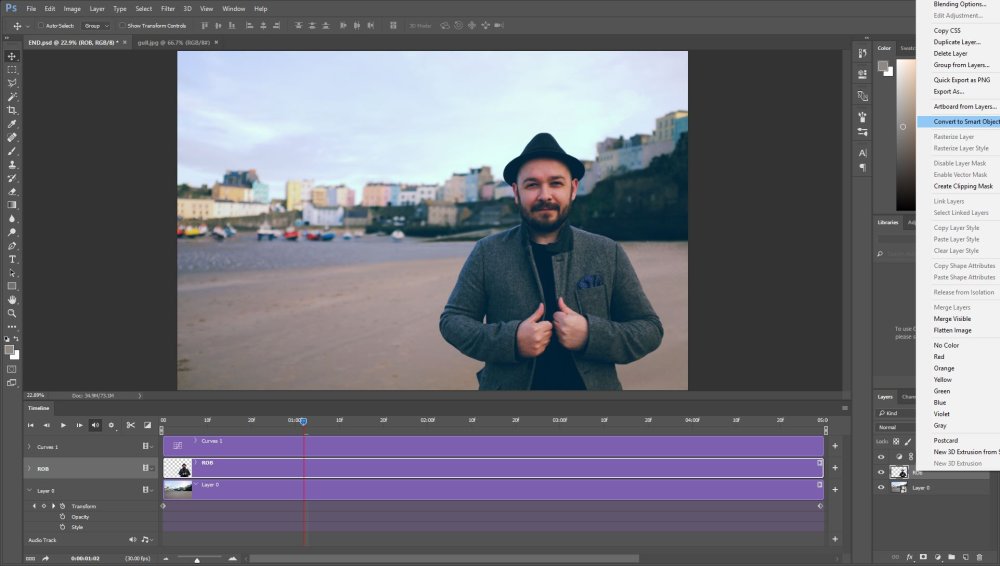1000x566 pixels.
Task: Expand the ROB timeline track
Action: tap(29, 468)
